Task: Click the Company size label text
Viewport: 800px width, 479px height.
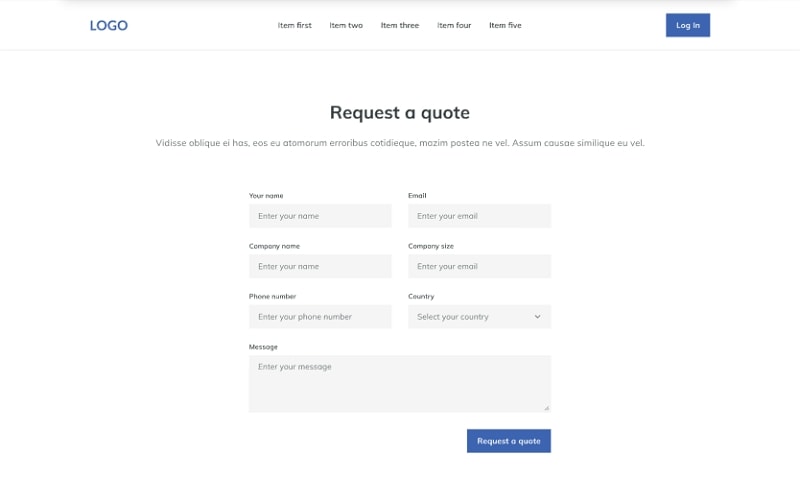Action: click(431, 246)
